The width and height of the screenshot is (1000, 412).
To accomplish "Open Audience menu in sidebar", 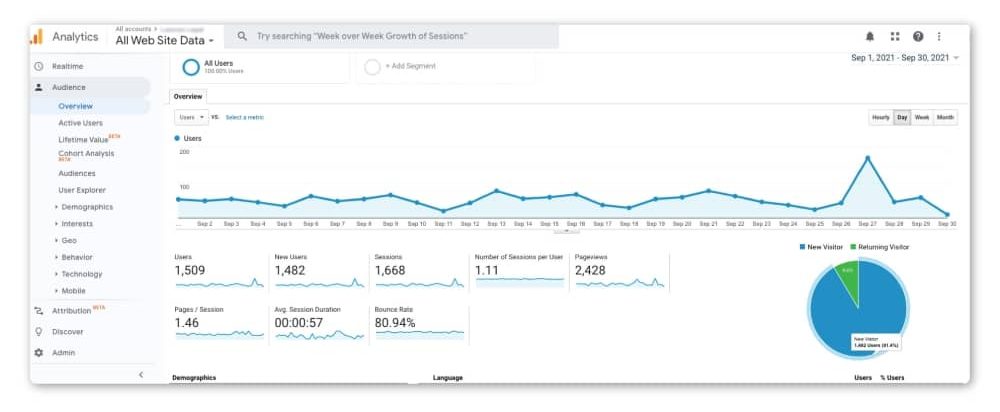I will point(69,87).
